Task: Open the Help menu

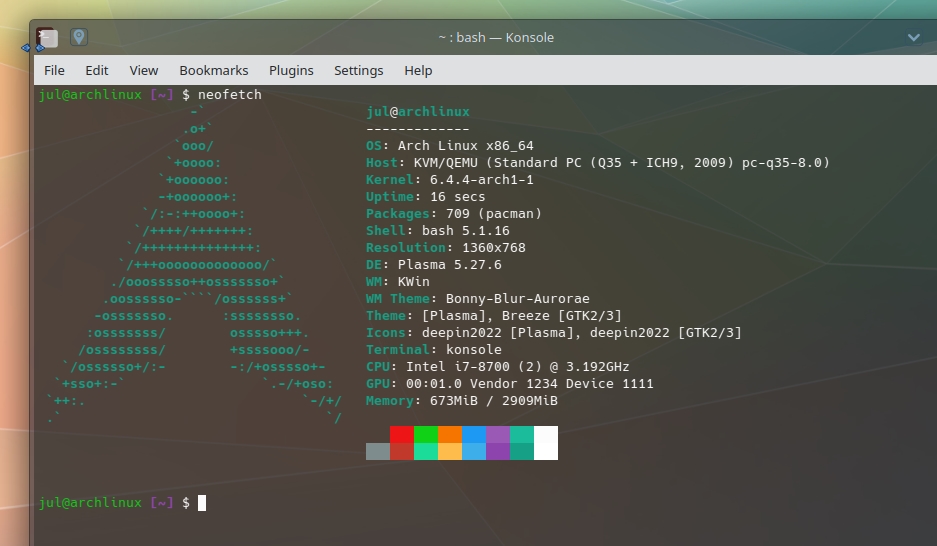Action: pyautogui.click(x=418, y=70)
